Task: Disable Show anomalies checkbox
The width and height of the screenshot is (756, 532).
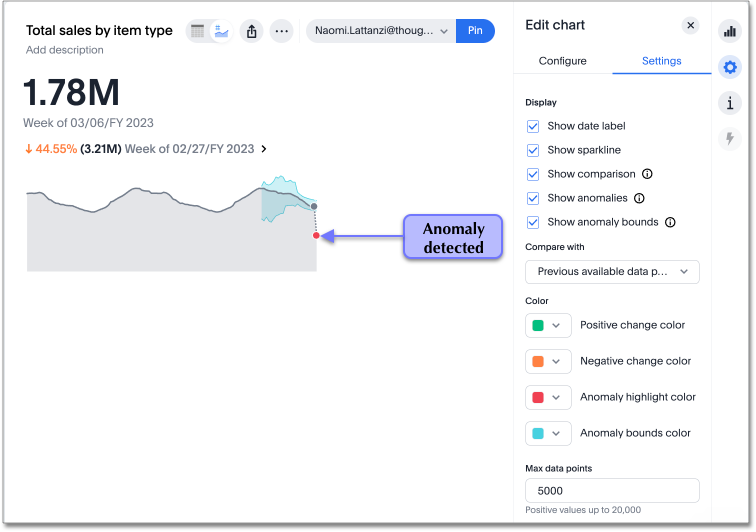Action: coord(533,198)
